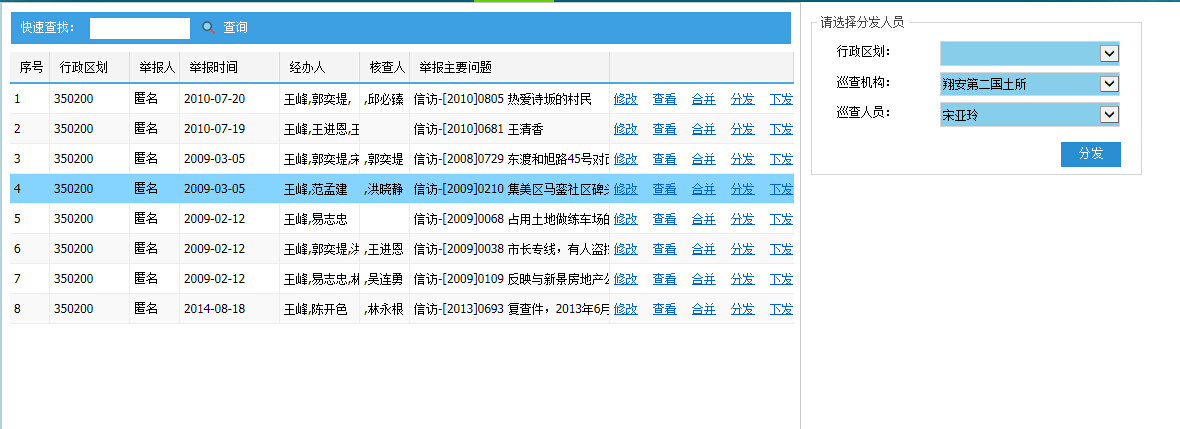The width and height of the screenshot is (1180, 429).
Task: Click 合并 link in highlighted row 4
Action: pos(704,189)
